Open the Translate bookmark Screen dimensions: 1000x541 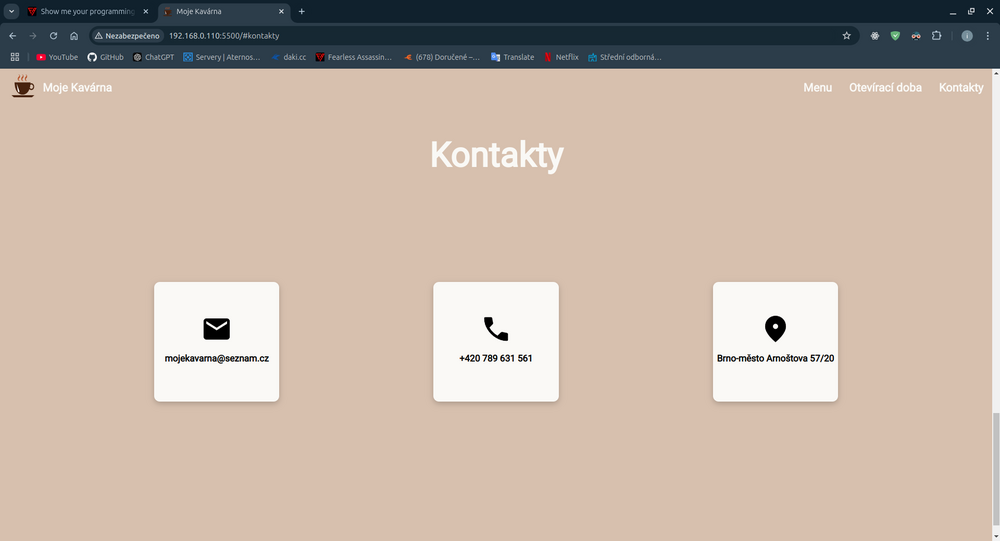click(x=512, y=57)
